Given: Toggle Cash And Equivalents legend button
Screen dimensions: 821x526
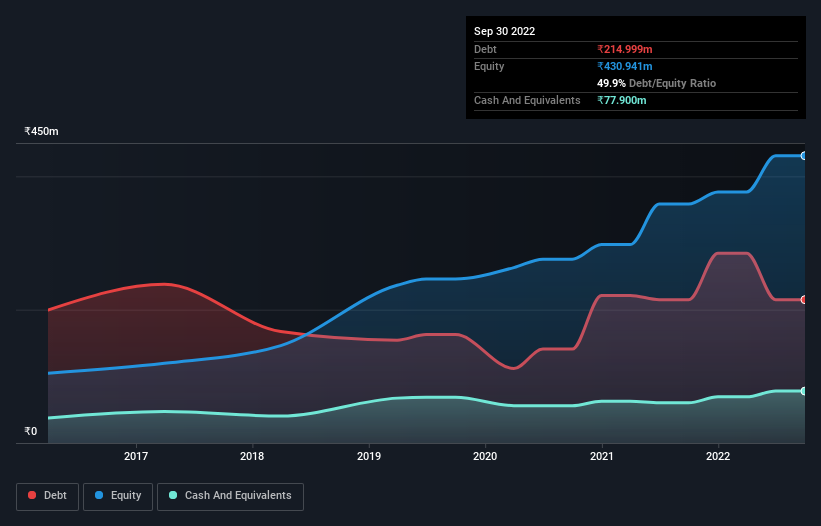Looking at the screenshot, I should pyautogui.click(x=230, y=496).
